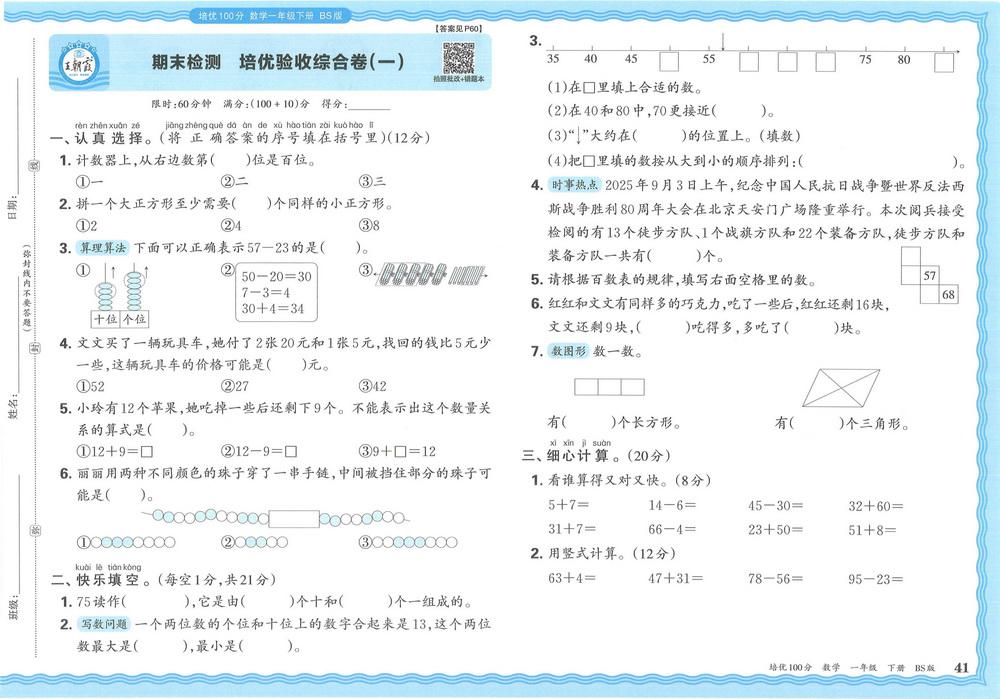Click the covered box on the bead bracelet

pyautogui.click(x=294, y=519)
